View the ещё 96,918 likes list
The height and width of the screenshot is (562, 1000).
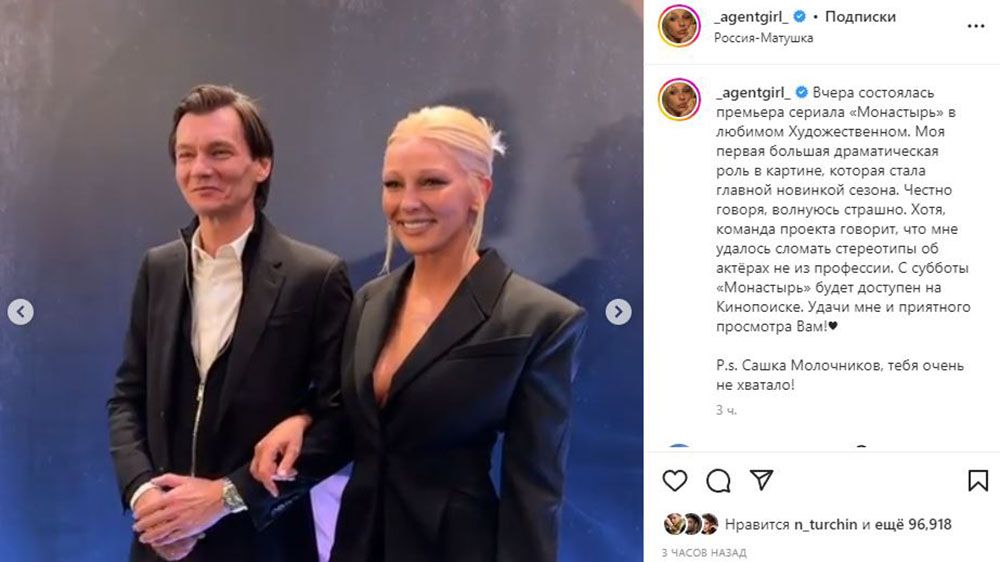coord(913,524)
